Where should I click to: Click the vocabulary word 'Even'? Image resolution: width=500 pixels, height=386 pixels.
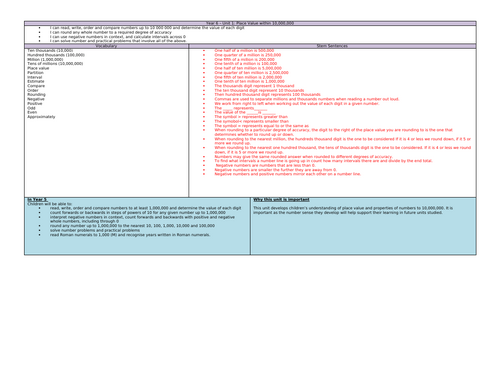click(32, 112)
